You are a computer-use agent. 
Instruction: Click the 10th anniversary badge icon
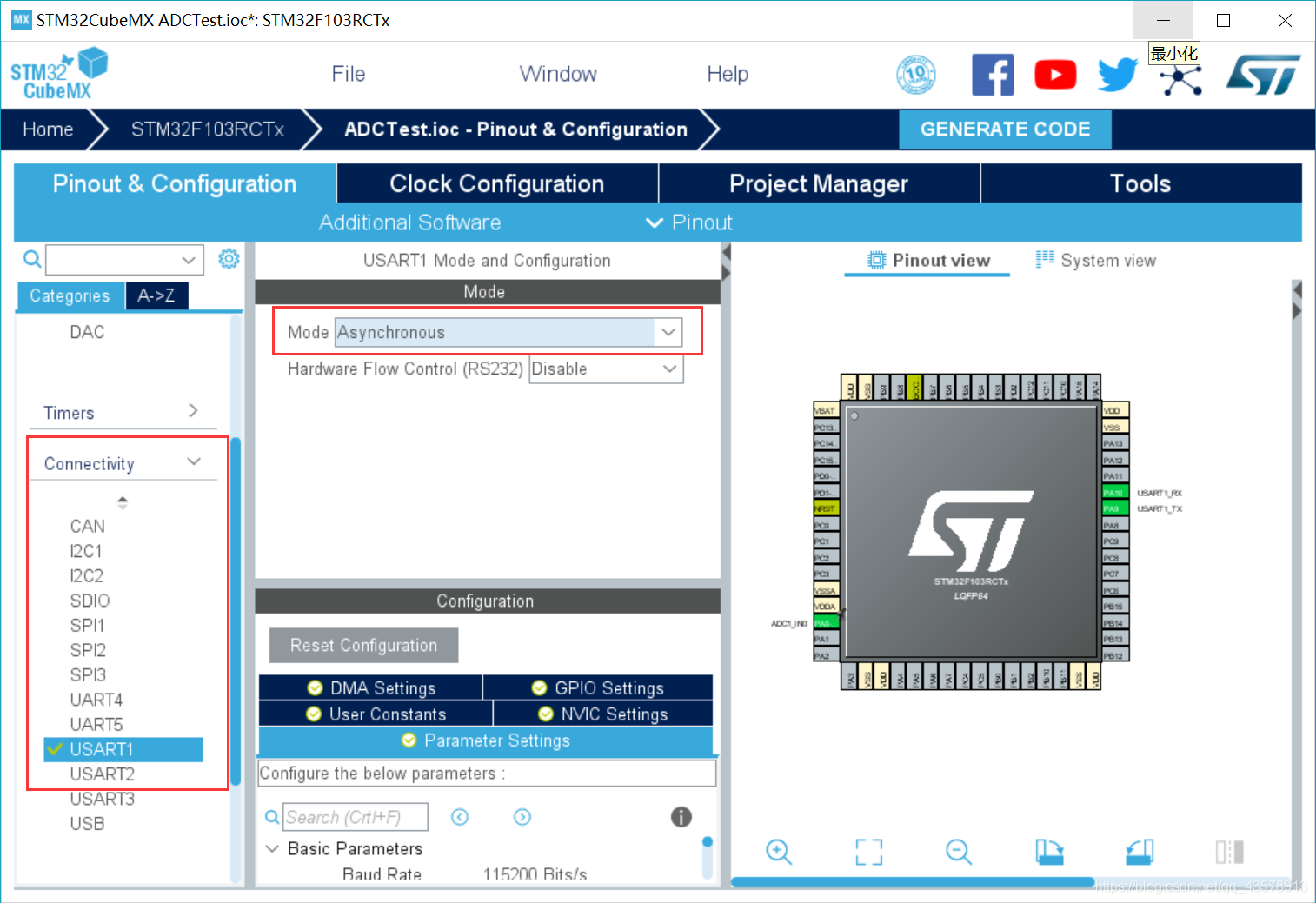tap(916, 75)
